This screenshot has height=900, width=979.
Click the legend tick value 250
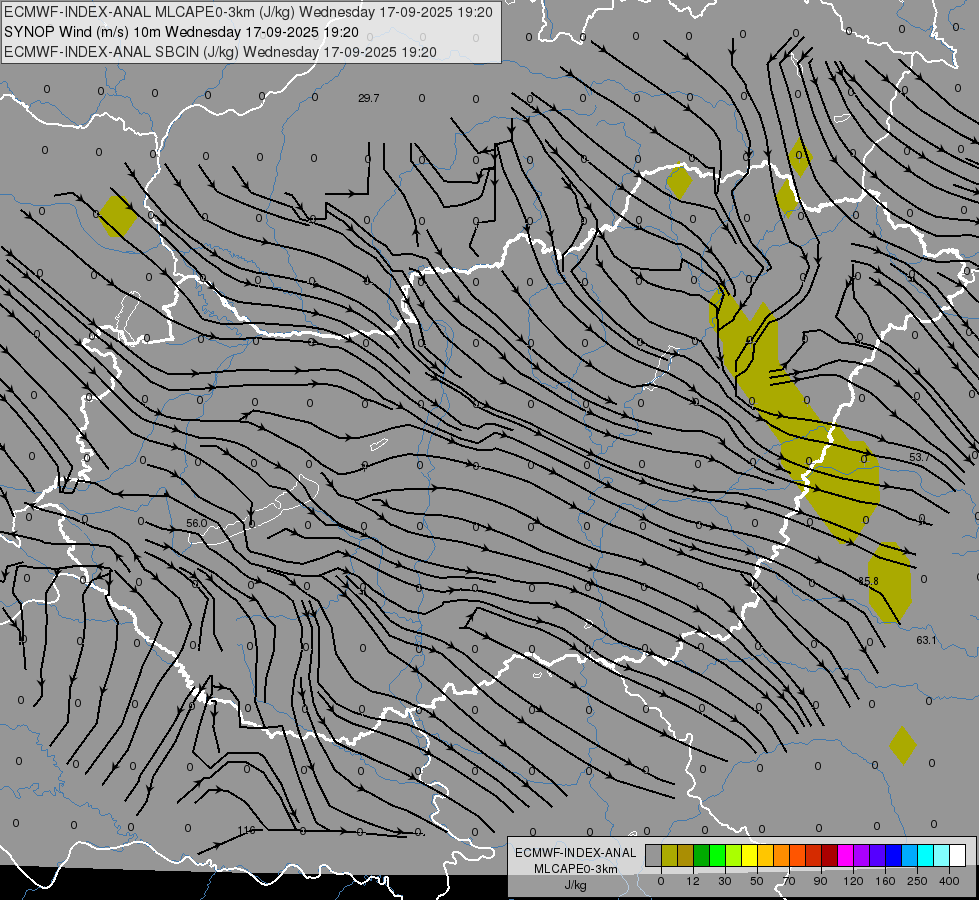(x=917, y=881)
